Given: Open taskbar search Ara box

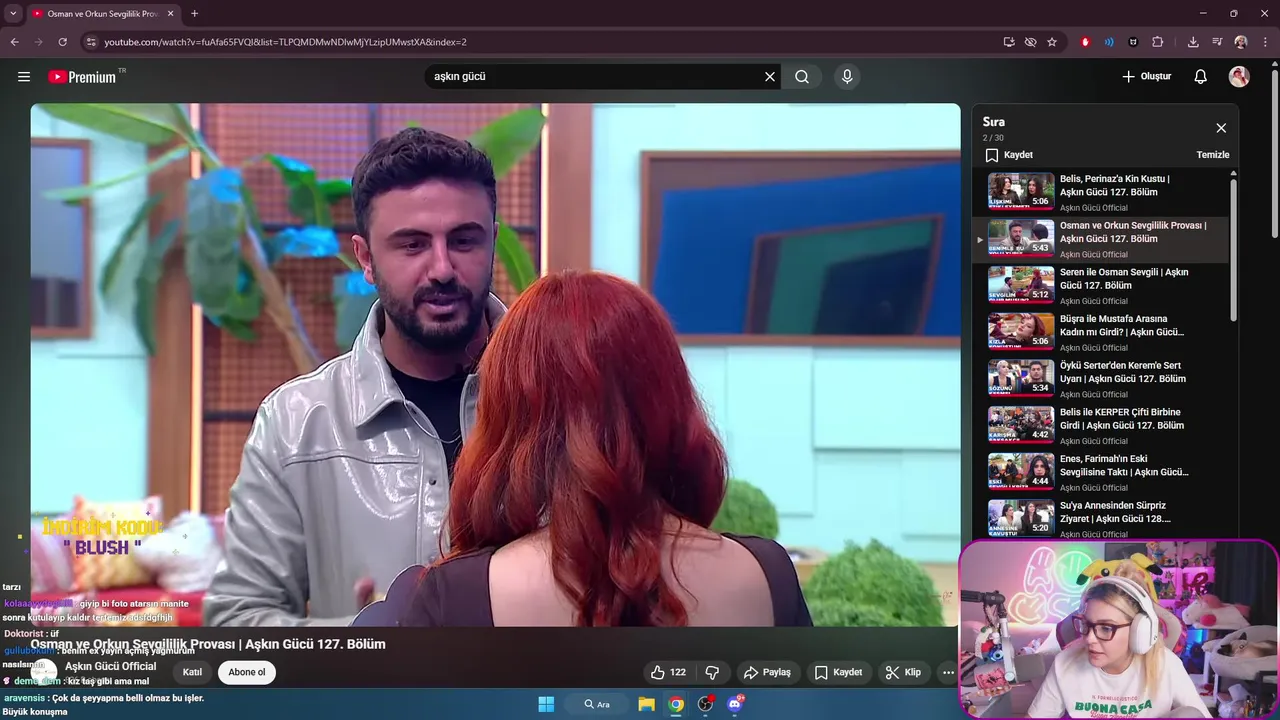Looking at the screenshot, I should coord(597,704).
